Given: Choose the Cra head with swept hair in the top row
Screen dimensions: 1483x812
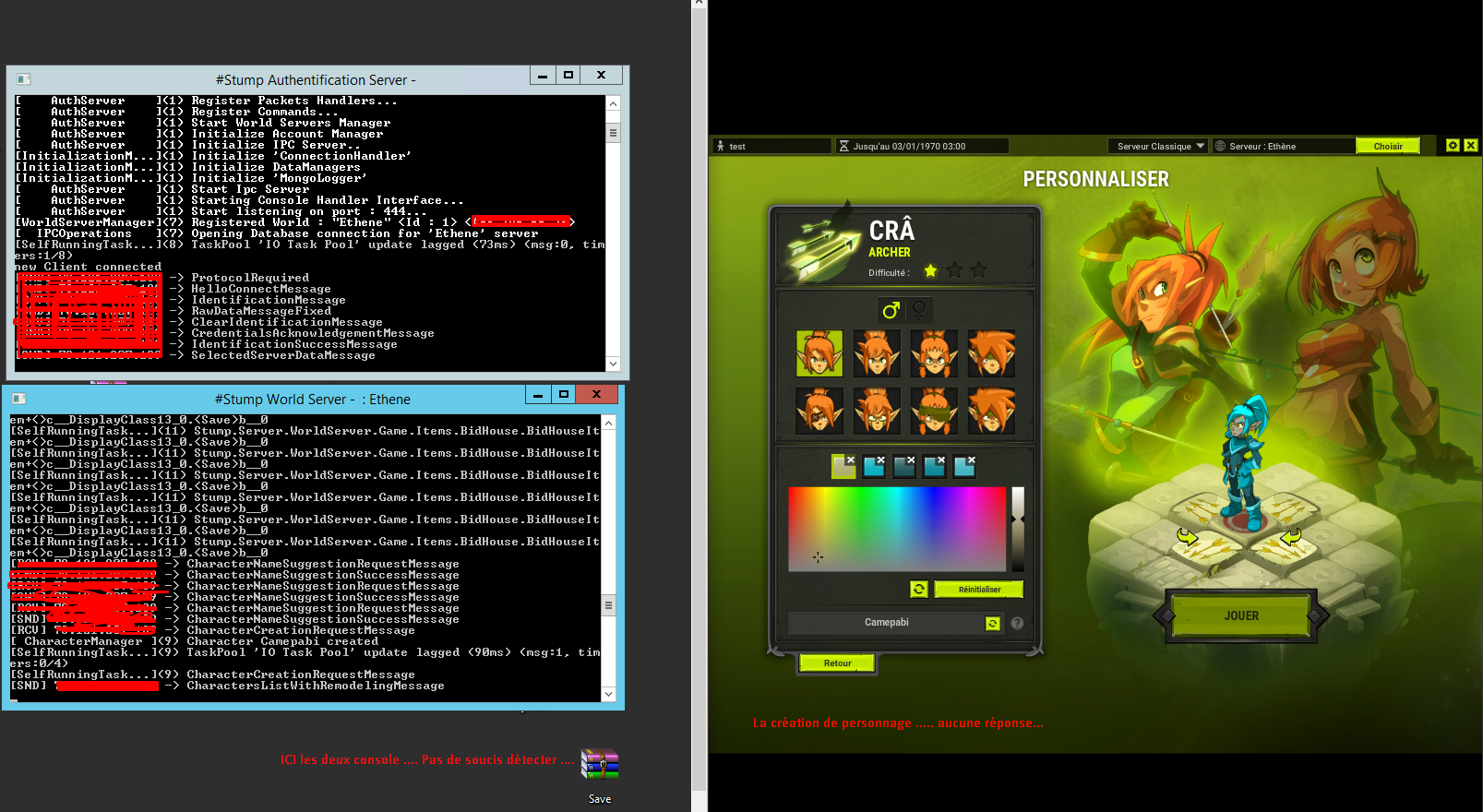Looking at the screenshot, I should point(991,353).
